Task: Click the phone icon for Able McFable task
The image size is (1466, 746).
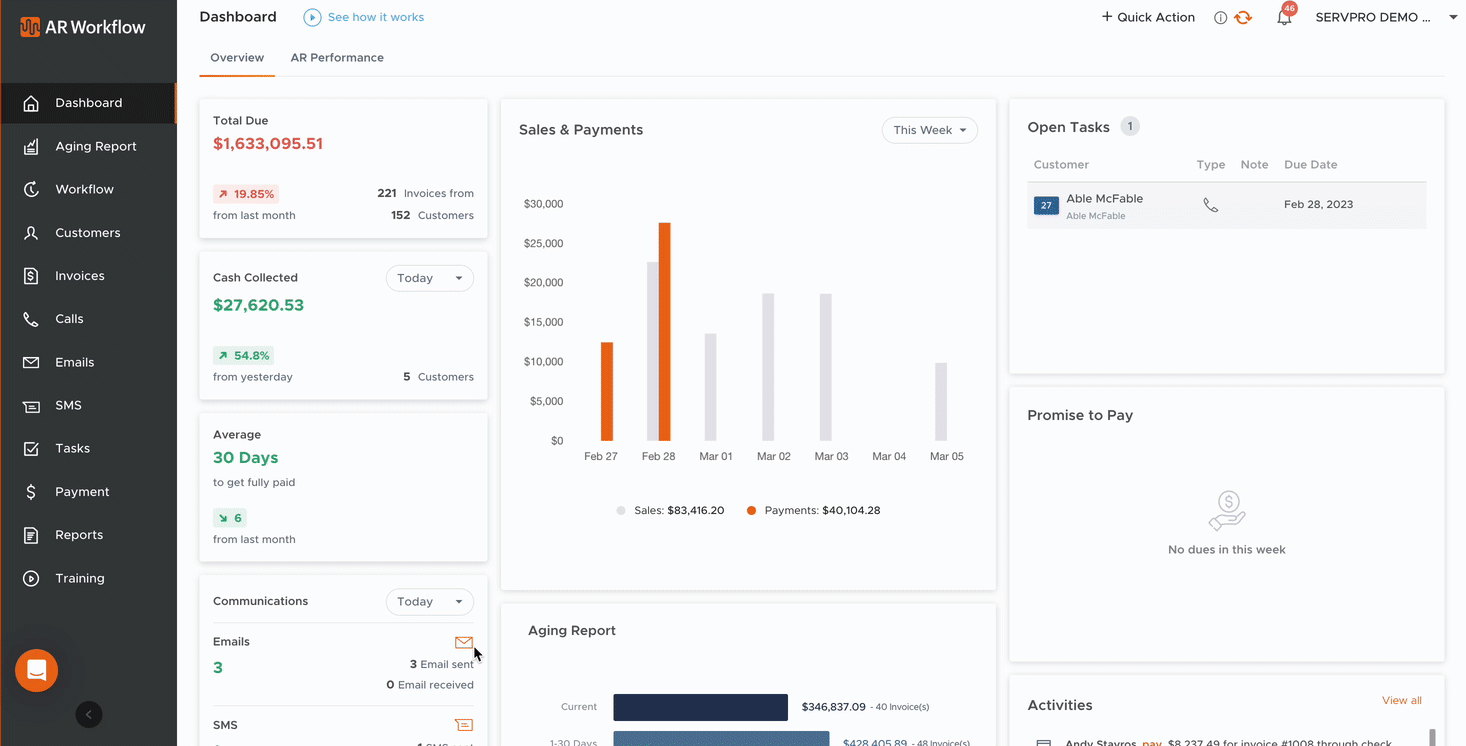Action: coord(1210,205)
